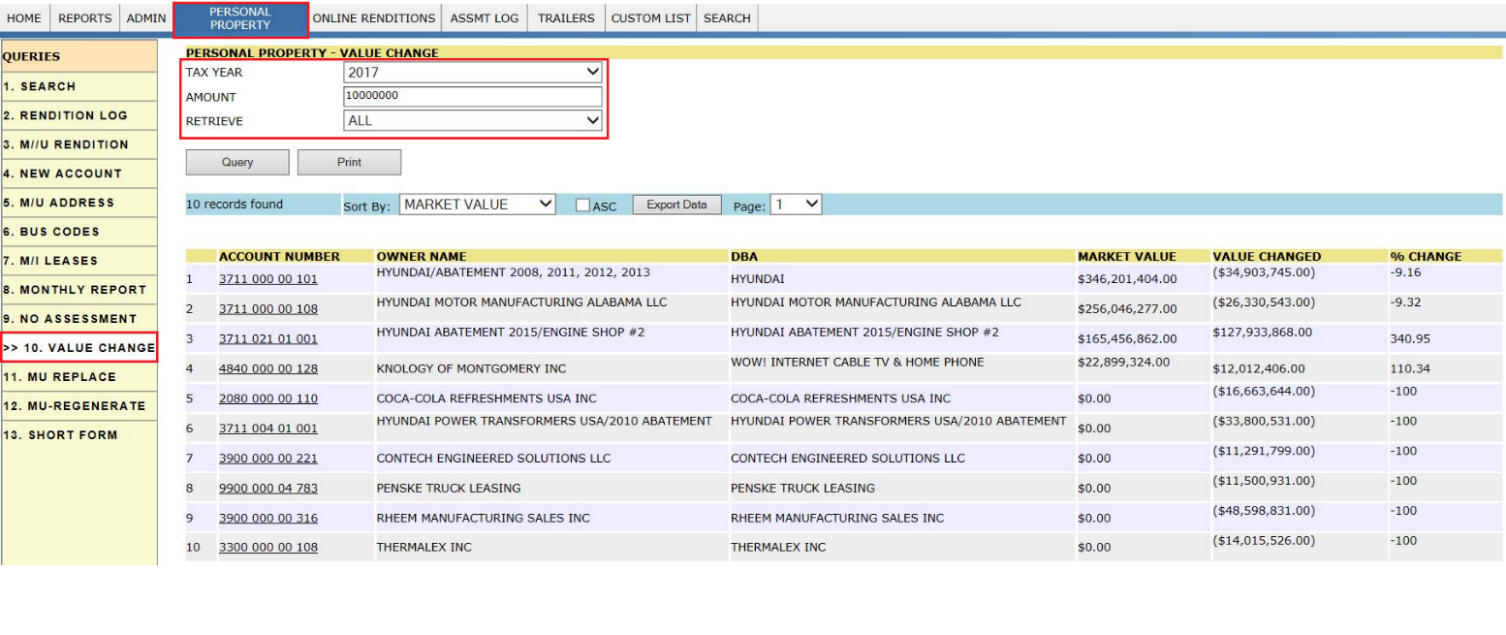Open 6. BUS CODES query
Image resolution: width=1506 pixels, height=635 pixels.
tap(79, 232)
